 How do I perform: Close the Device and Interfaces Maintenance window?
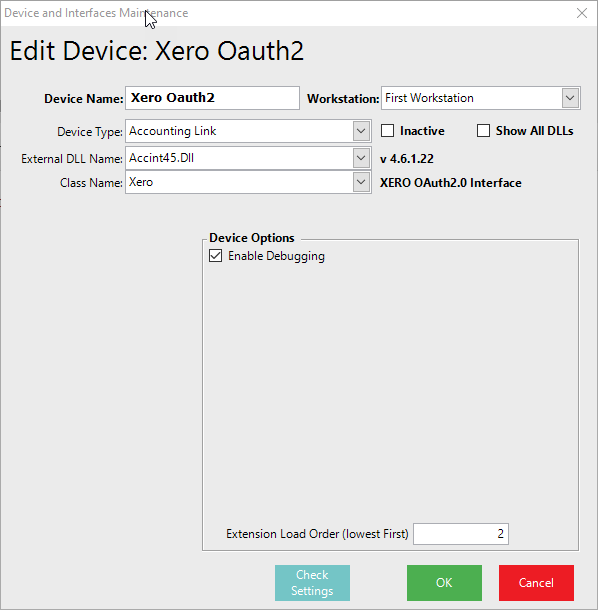point(582,13)
